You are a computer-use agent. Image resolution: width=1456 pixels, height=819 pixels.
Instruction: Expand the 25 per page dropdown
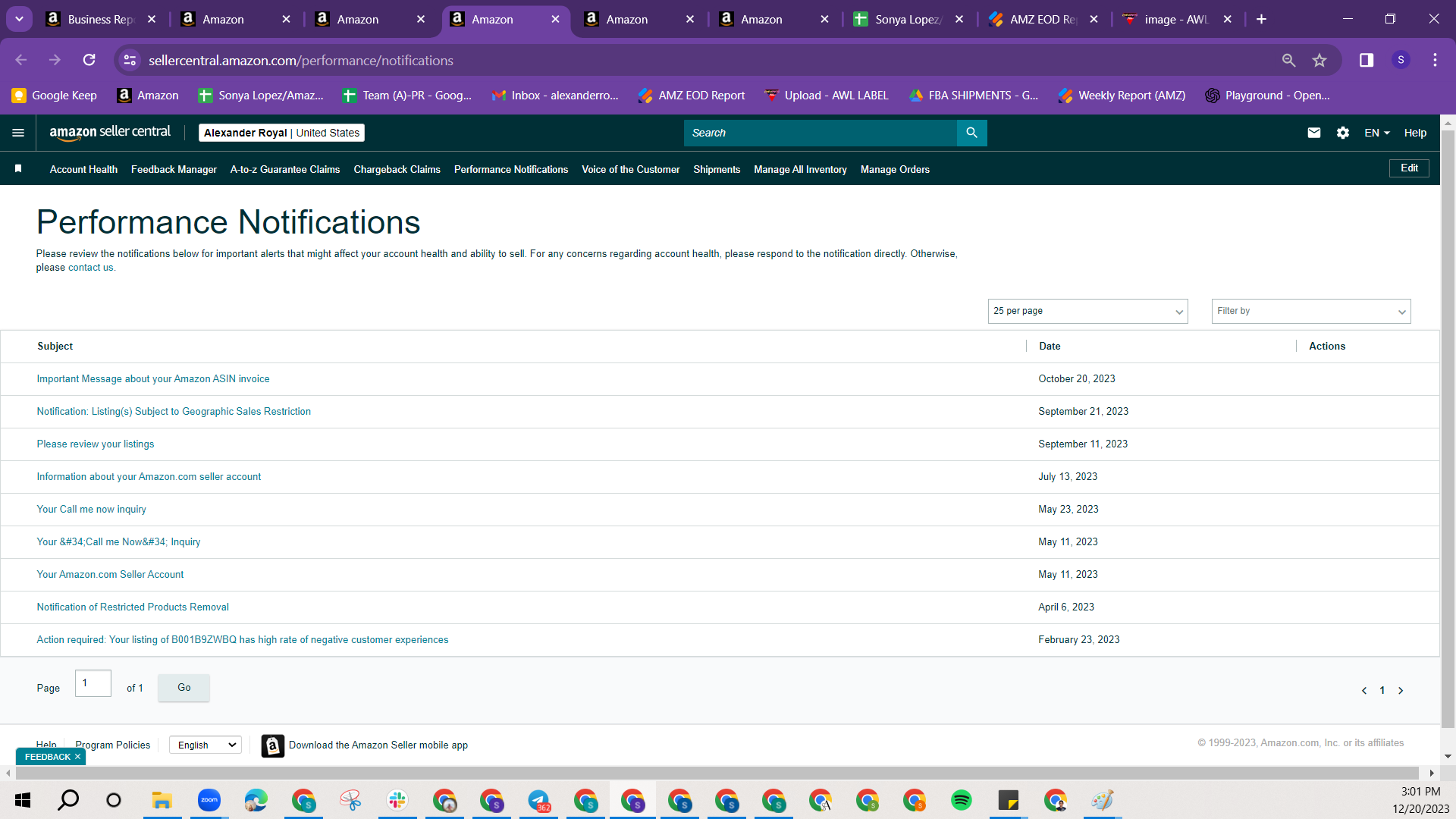click(x=1087, y=311)
